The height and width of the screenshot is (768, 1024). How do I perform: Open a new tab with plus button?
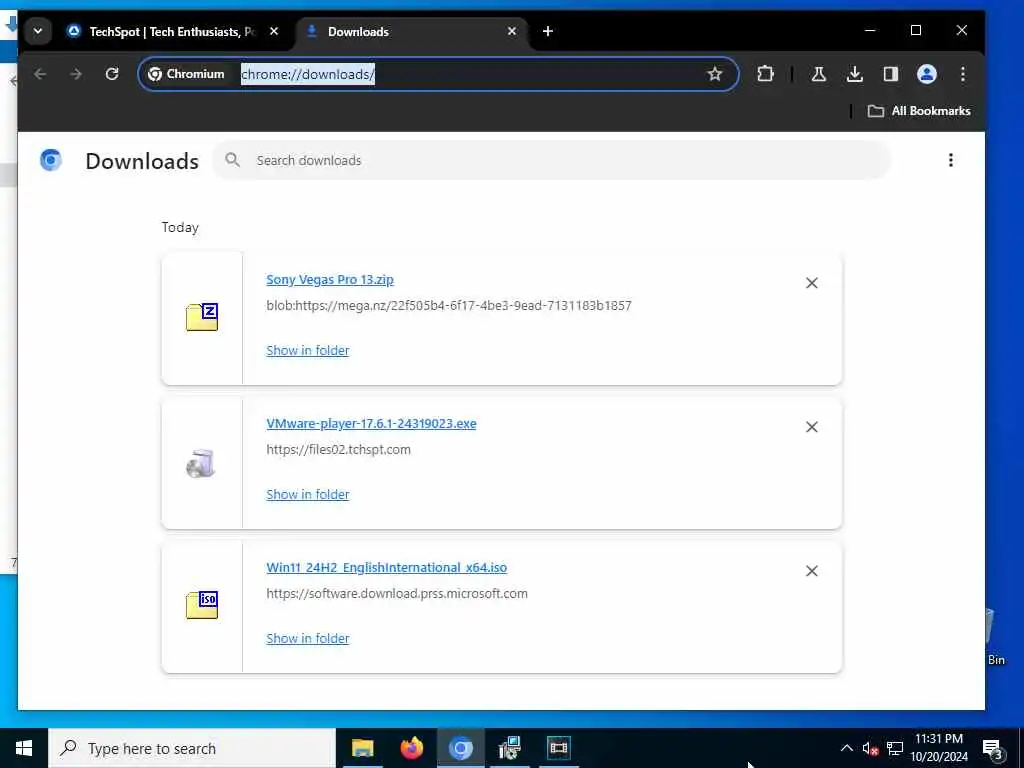[548, 31]
